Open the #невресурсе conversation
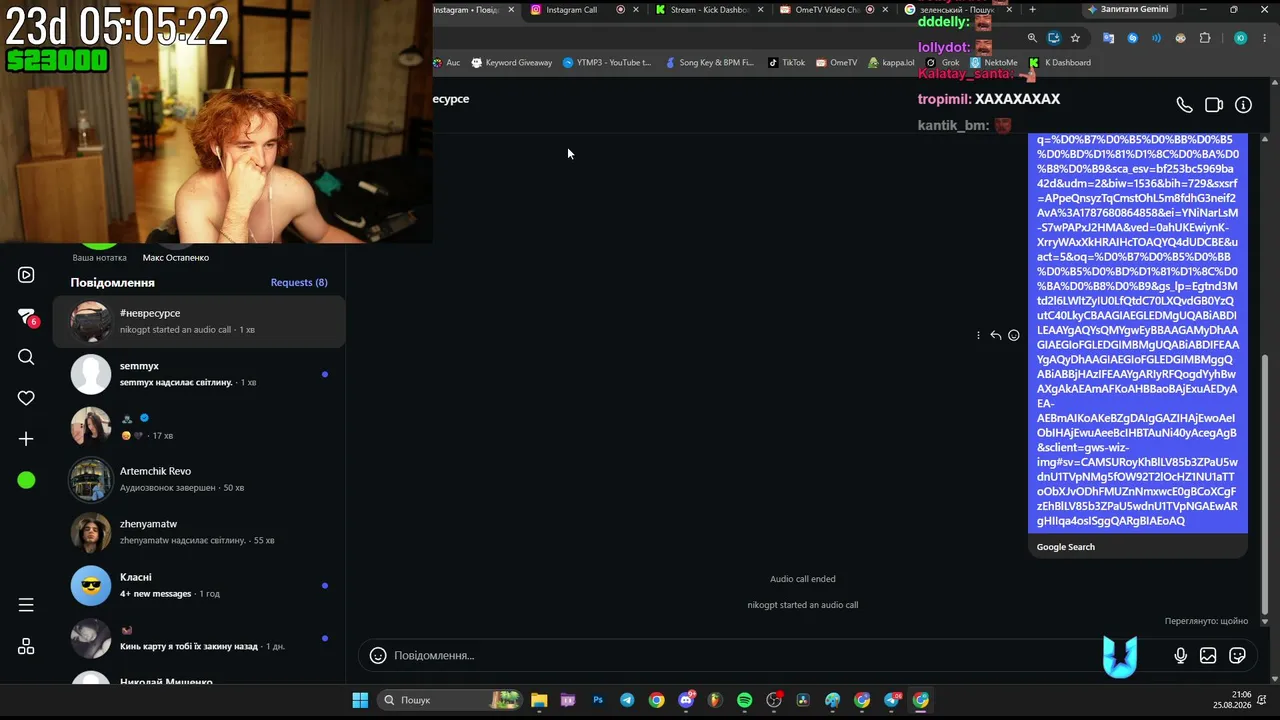1280x720 pixels. [199, 321]
